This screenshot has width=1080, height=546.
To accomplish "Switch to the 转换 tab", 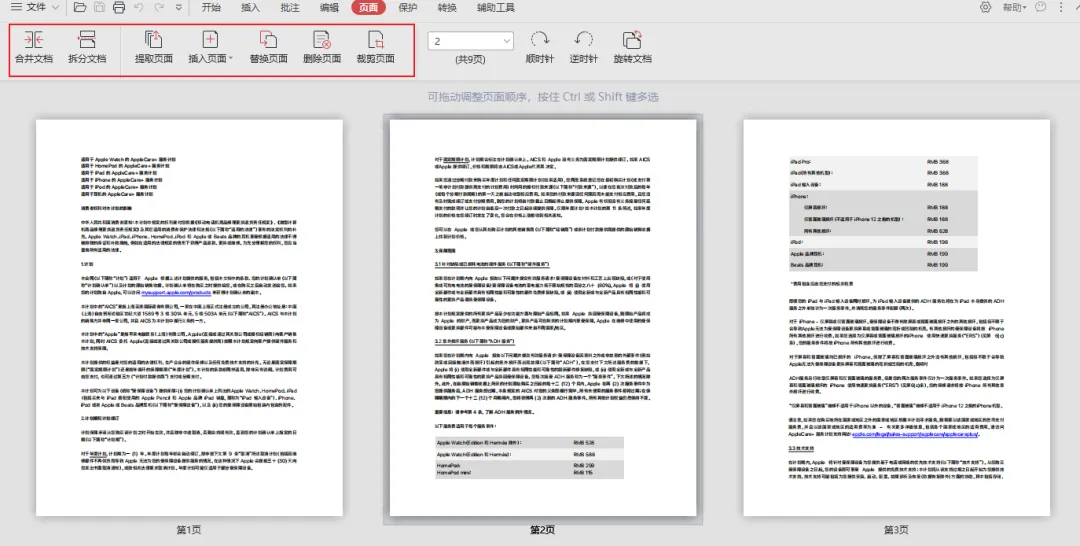I will point(447,8).
